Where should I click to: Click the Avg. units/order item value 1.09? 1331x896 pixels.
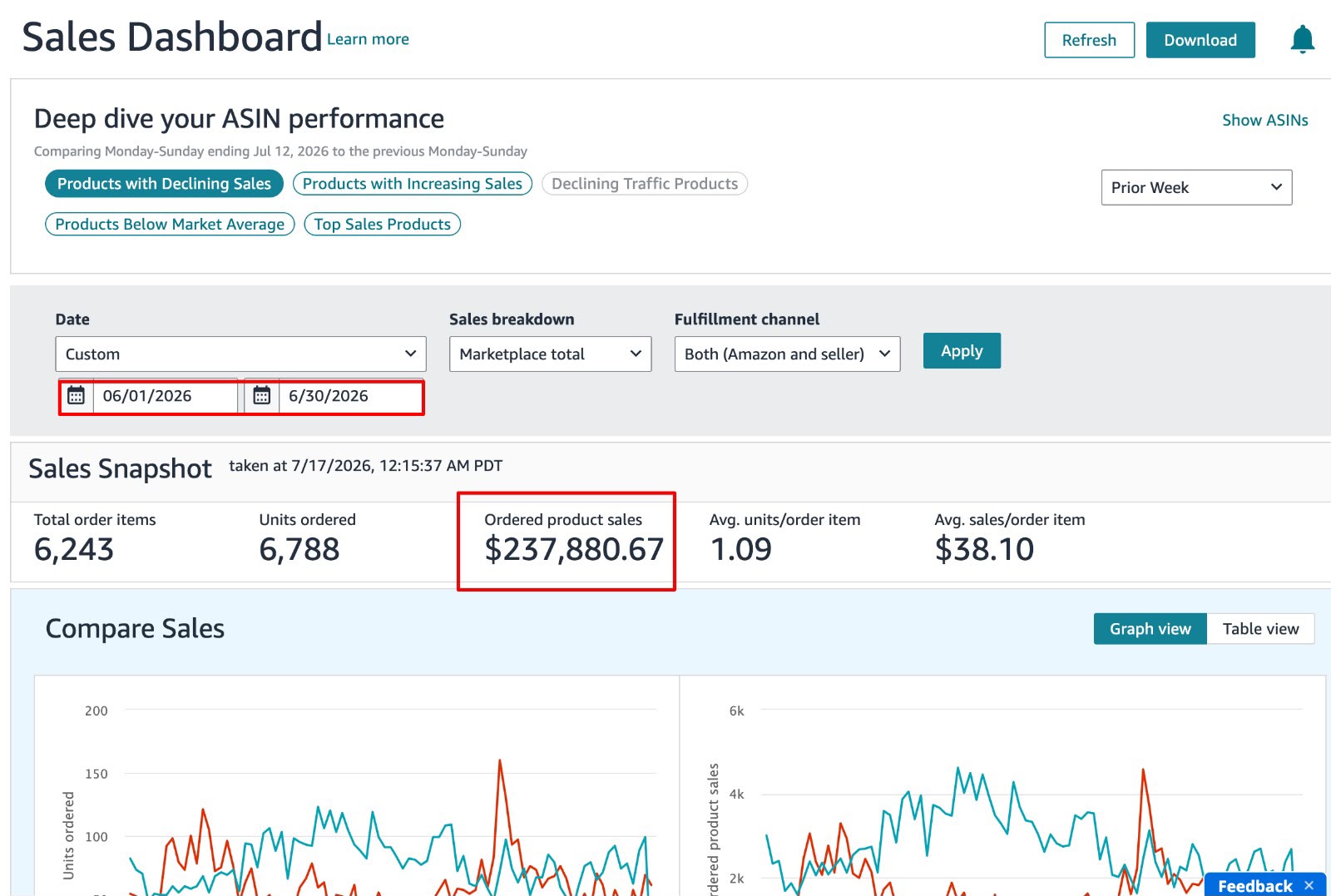click(741, 549)
